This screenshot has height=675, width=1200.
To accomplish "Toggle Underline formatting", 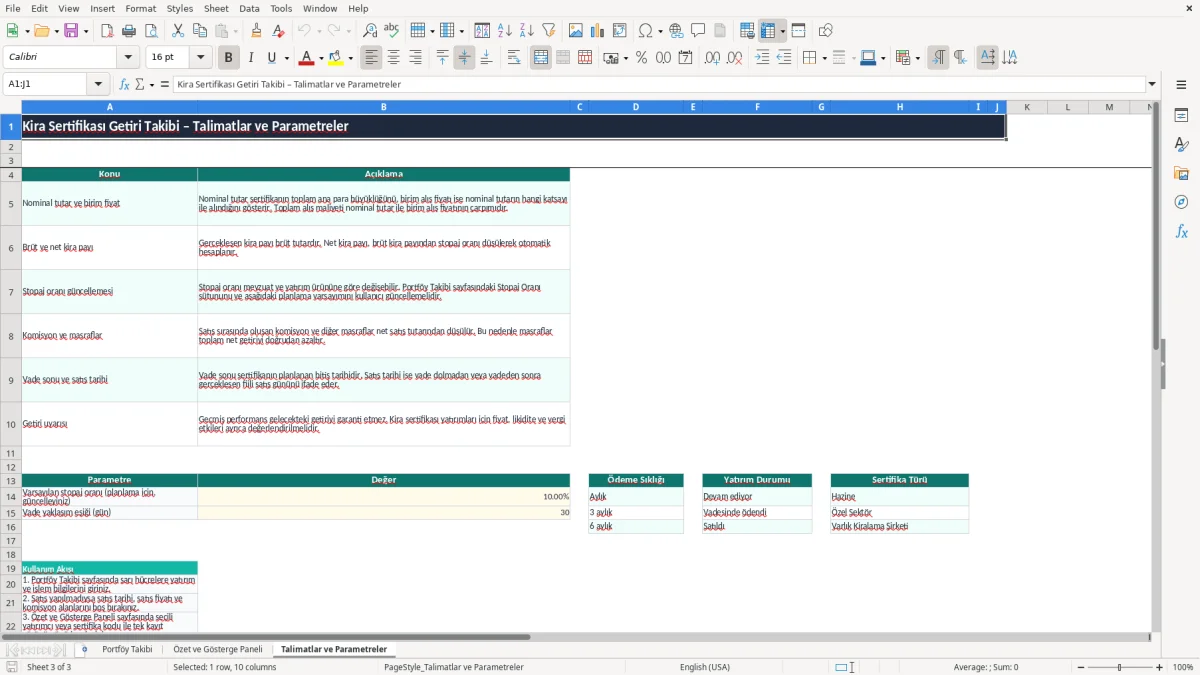I will 272,58.
